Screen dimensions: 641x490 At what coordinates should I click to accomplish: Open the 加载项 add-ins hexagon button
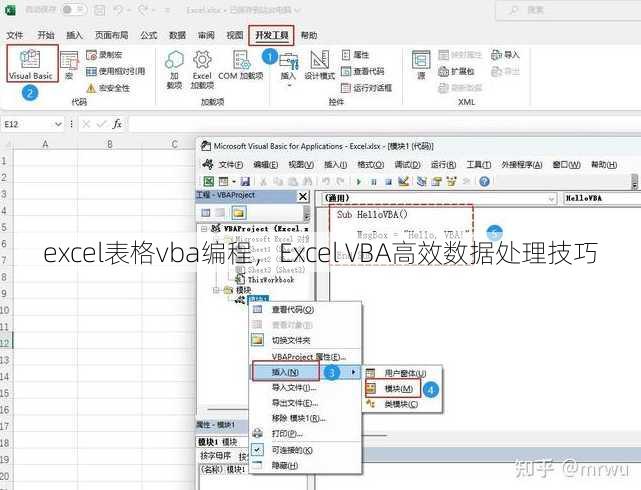click(x=174, y=69)
